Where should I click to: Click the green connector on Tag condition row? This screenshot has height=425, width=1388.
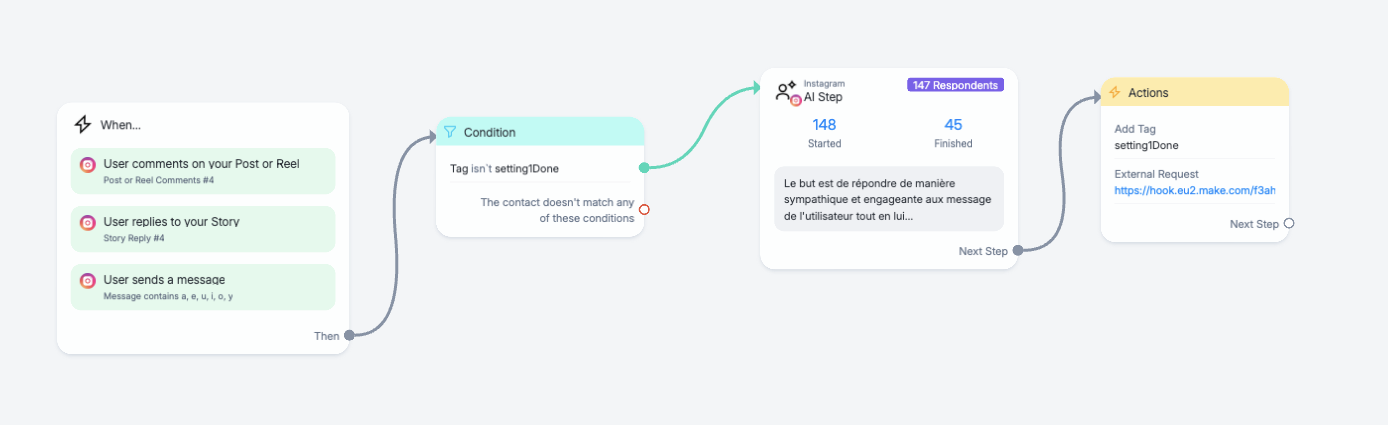(x=644, y=168)
